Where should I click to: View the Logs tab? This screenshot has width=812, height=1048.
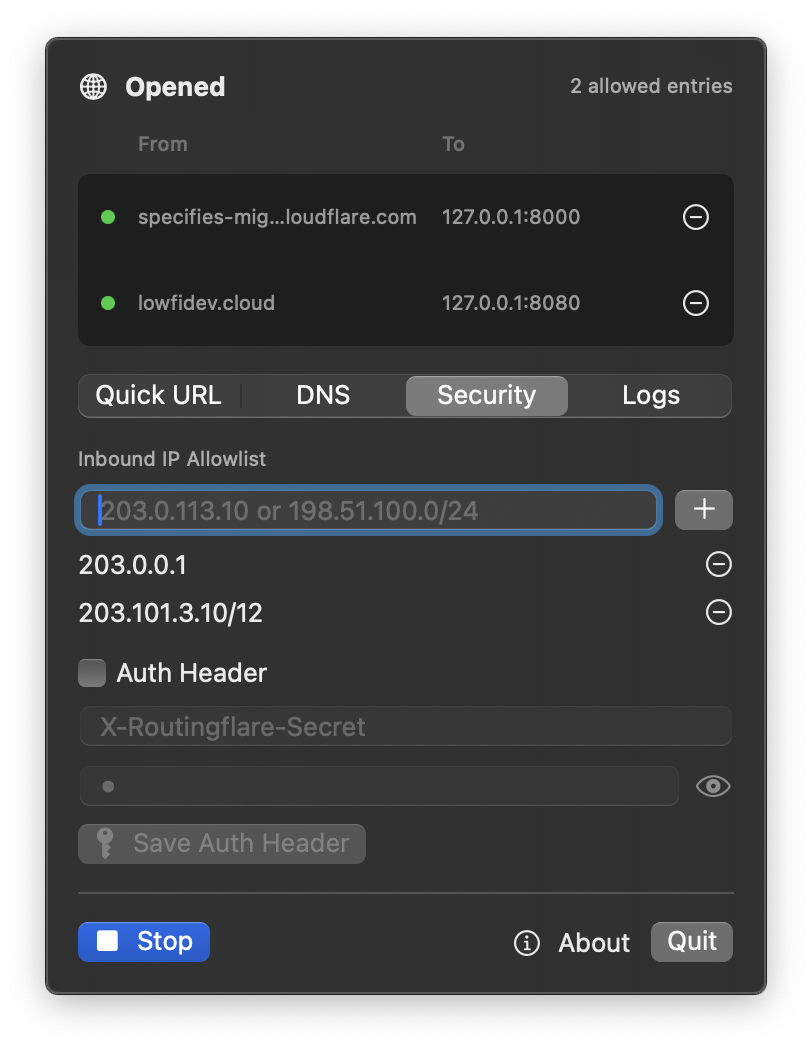click(650, 396)
